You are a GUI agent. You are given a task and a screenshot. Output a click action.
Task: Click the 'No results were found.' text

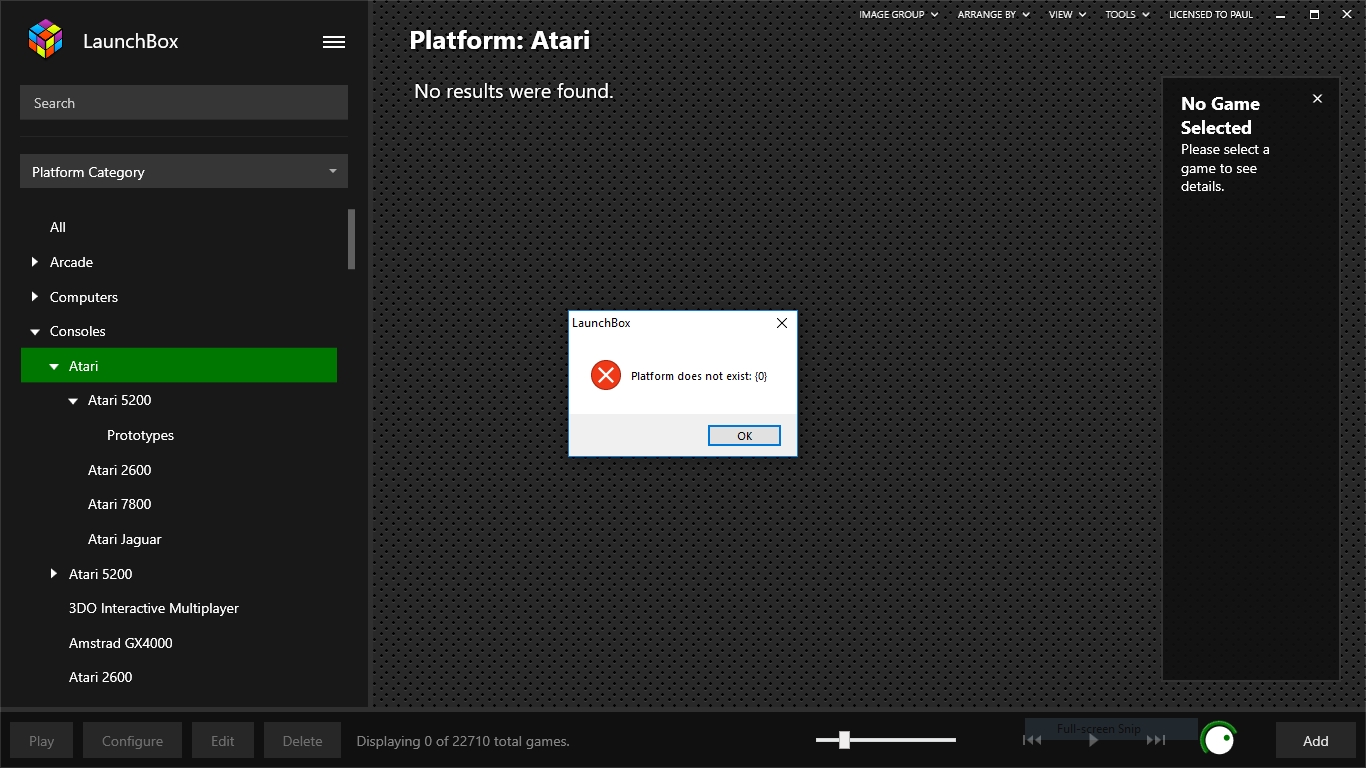coord(514,91)
